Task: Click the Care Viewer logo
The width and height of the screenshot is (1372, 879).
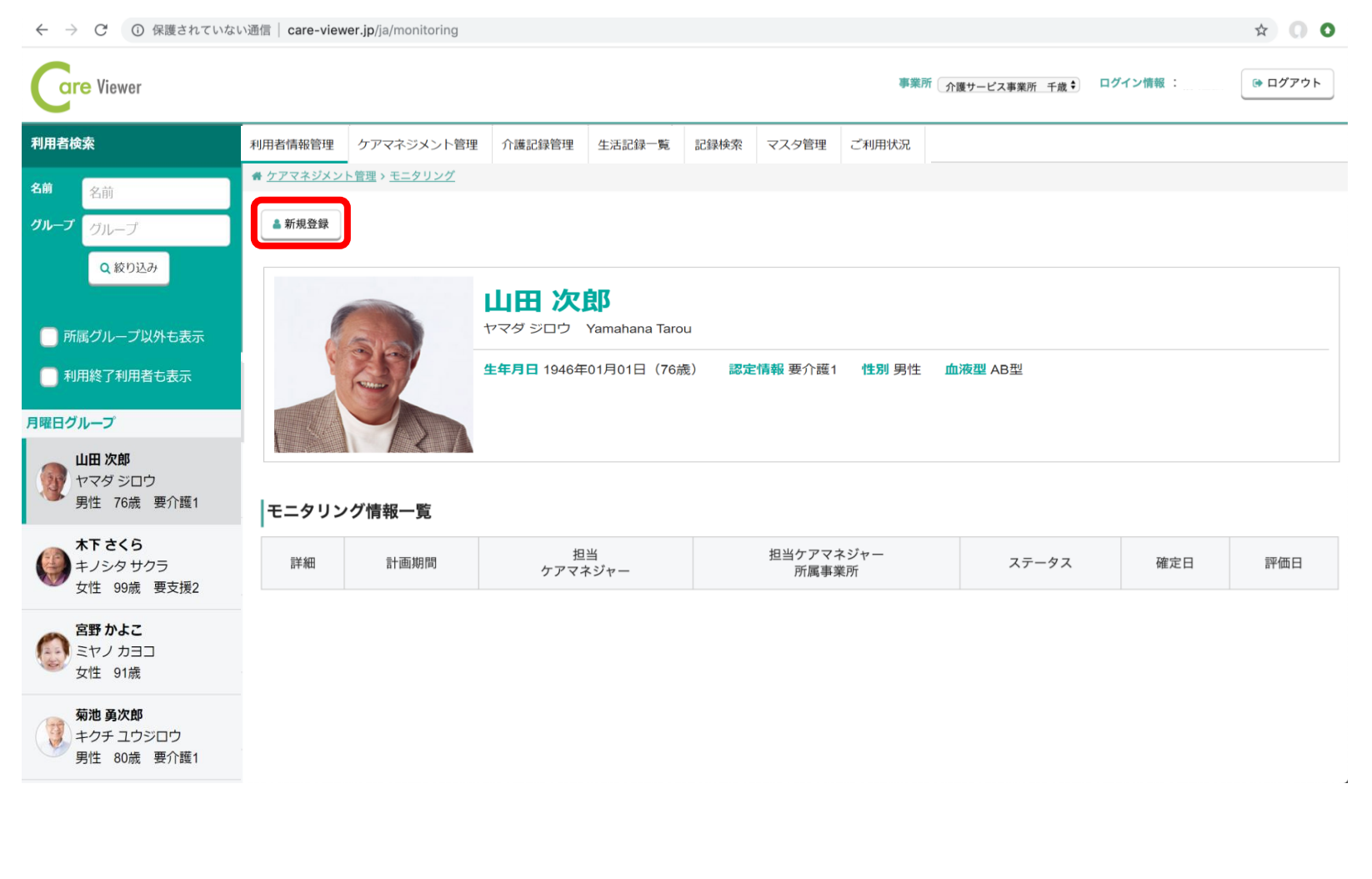Action: [87, 87]
